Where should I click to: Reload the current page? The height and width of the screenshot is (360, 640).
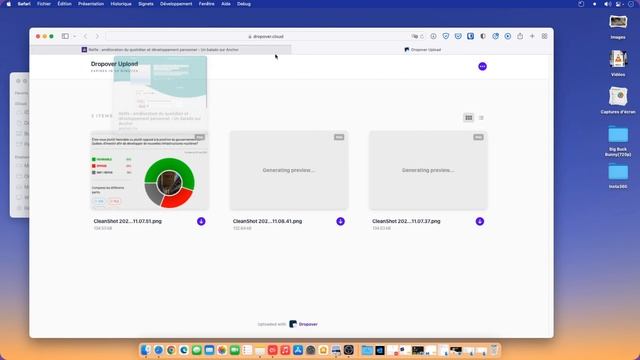(x=422, y=36)
